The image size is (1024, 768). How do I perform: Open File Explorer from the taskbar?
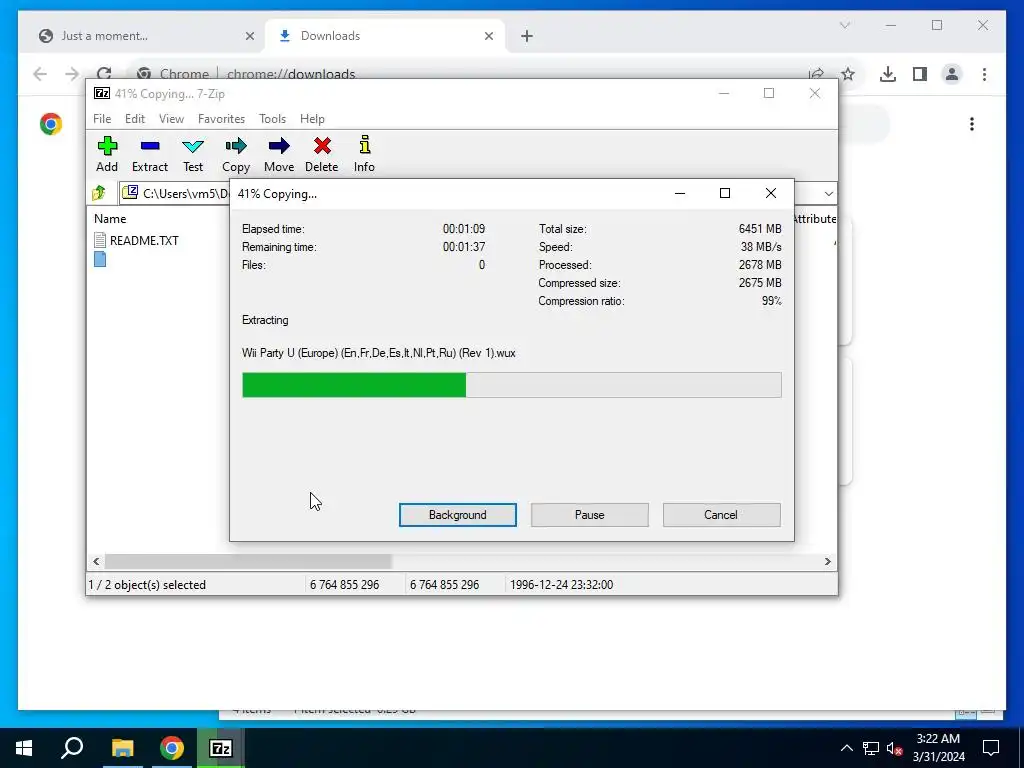tap(122, 748)
